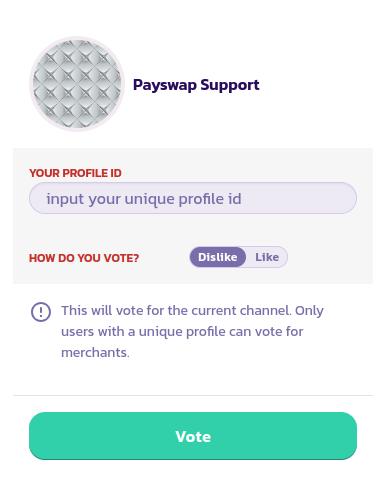Switch the vote to Like

coord(267,257)
